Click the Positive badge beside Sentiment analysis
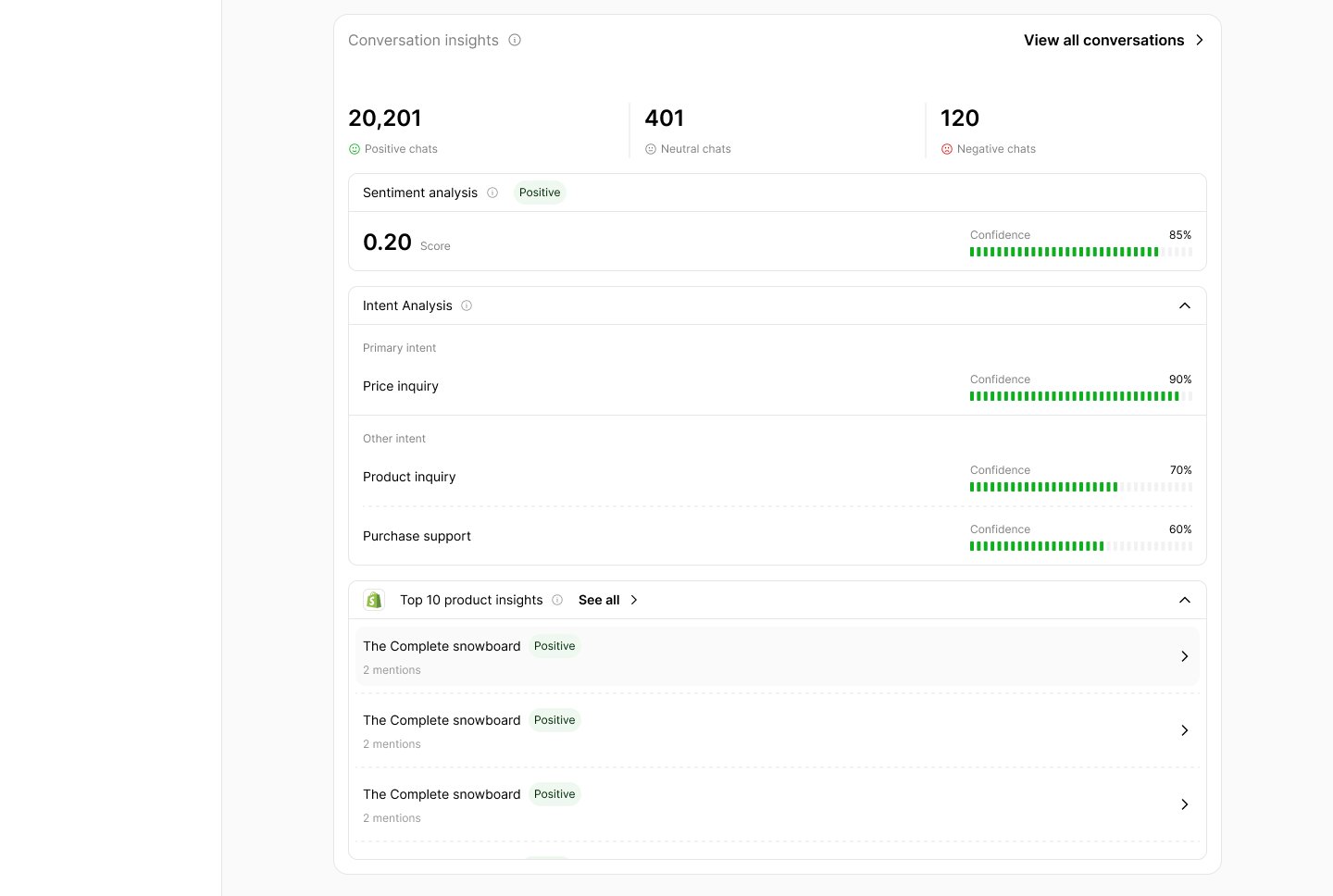 point(540,193)
